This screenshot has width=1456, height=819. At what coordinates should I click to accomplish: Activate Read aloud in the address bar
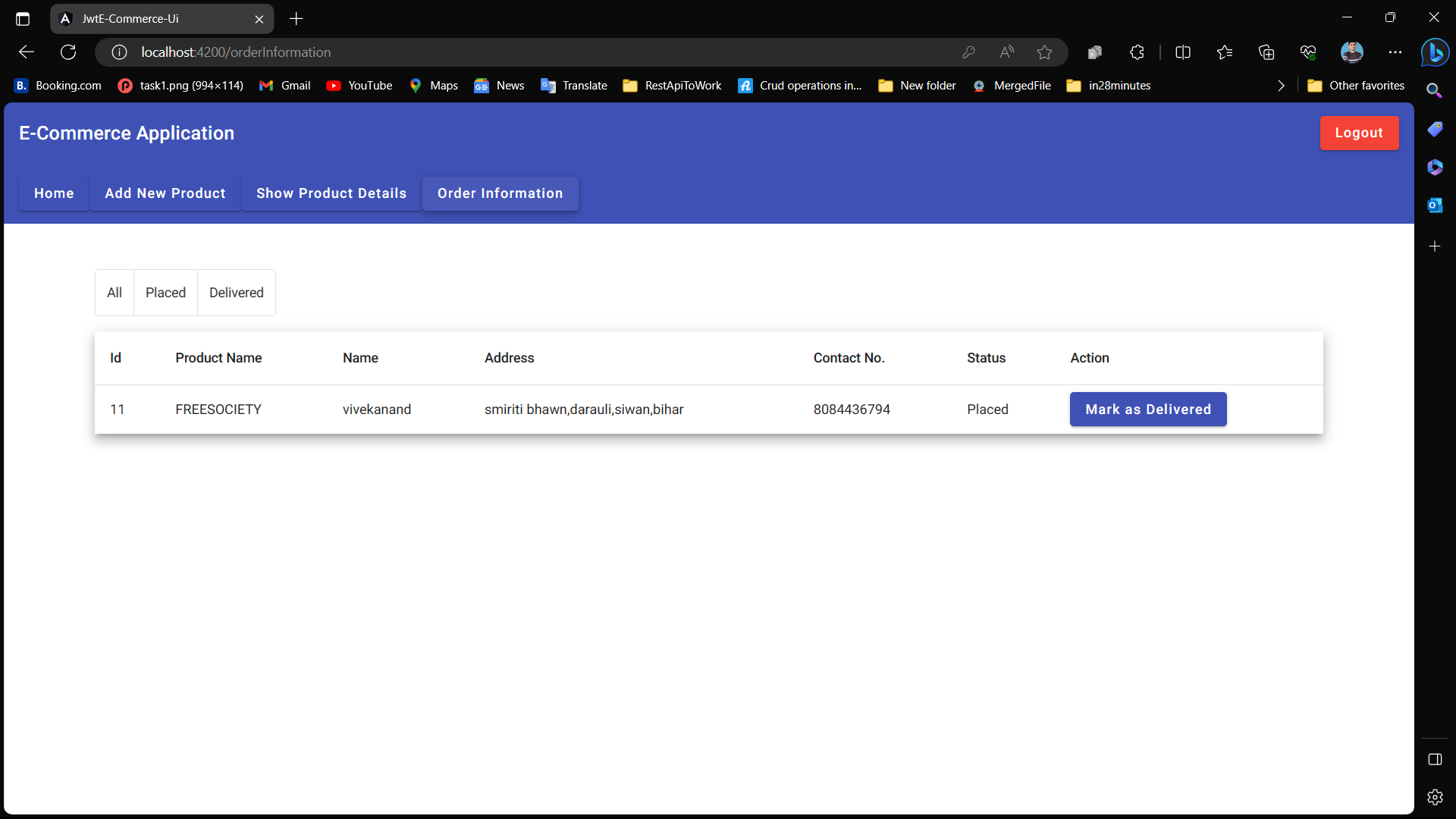pos(1006,52)
